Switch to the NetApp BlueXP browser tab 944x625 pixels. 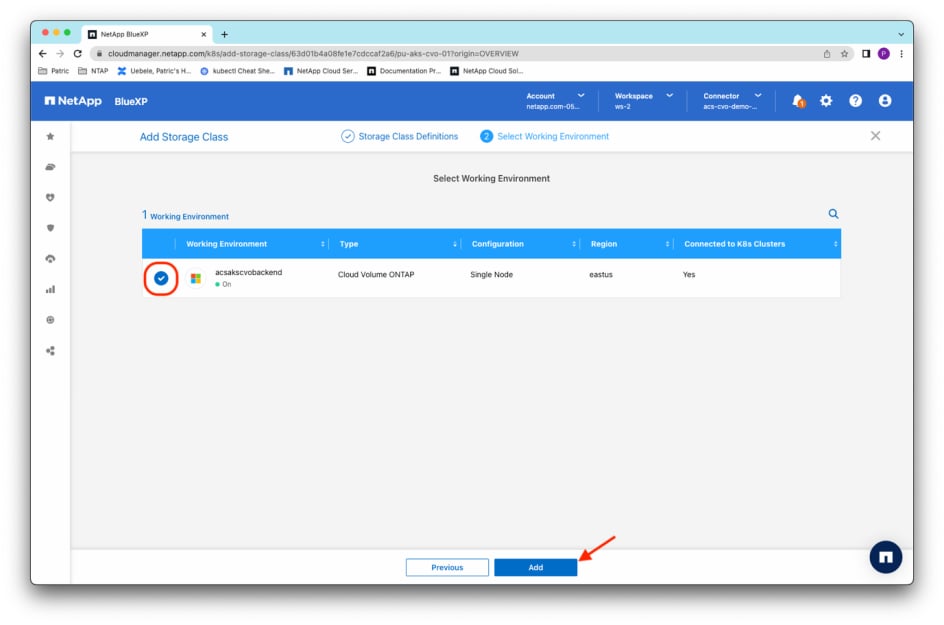tap(147, 34)
